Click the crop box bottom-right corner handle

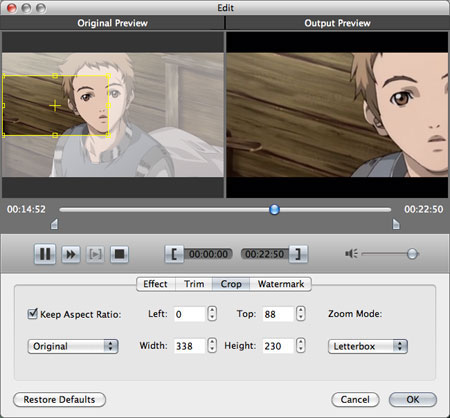(108, 135)
